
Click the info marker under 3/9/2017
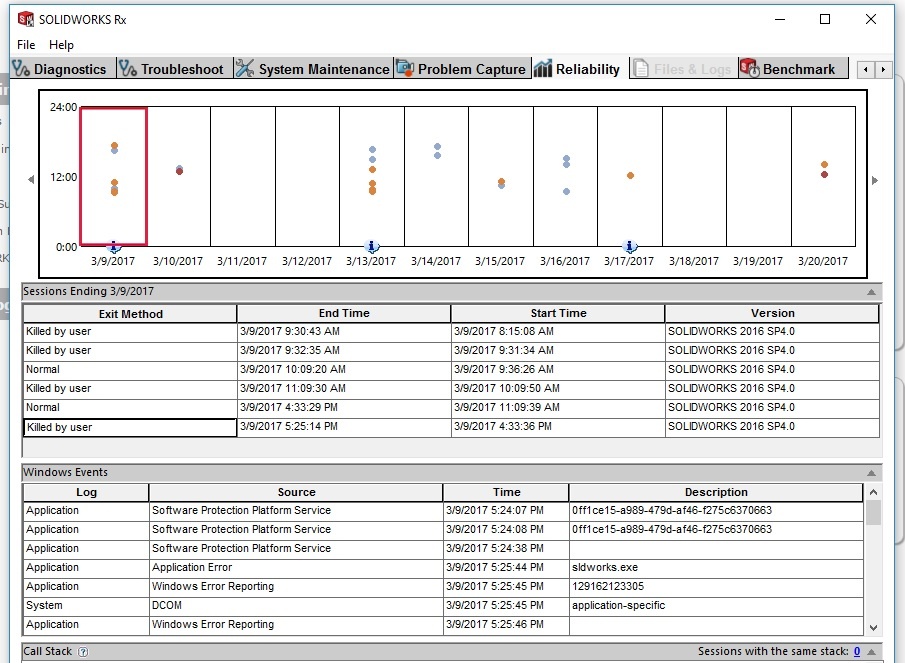pyautogui.click(x=114, y=247)
